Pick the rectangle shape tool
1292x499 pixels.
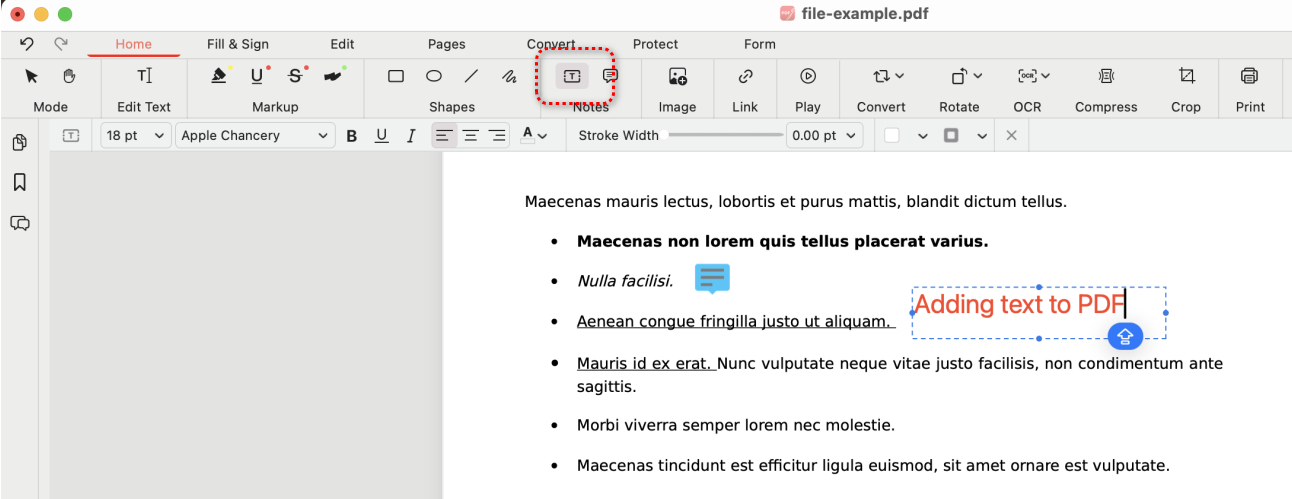396,76
